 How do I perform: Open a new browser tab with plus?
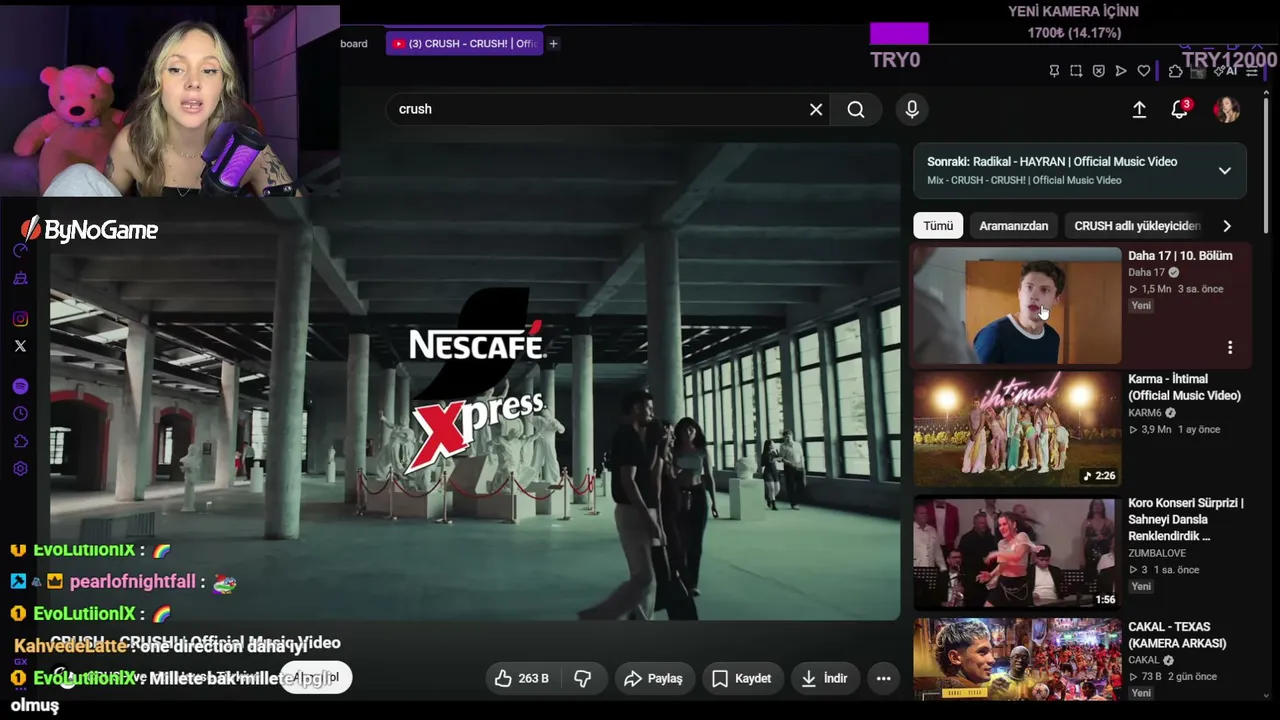coord(553,44)
